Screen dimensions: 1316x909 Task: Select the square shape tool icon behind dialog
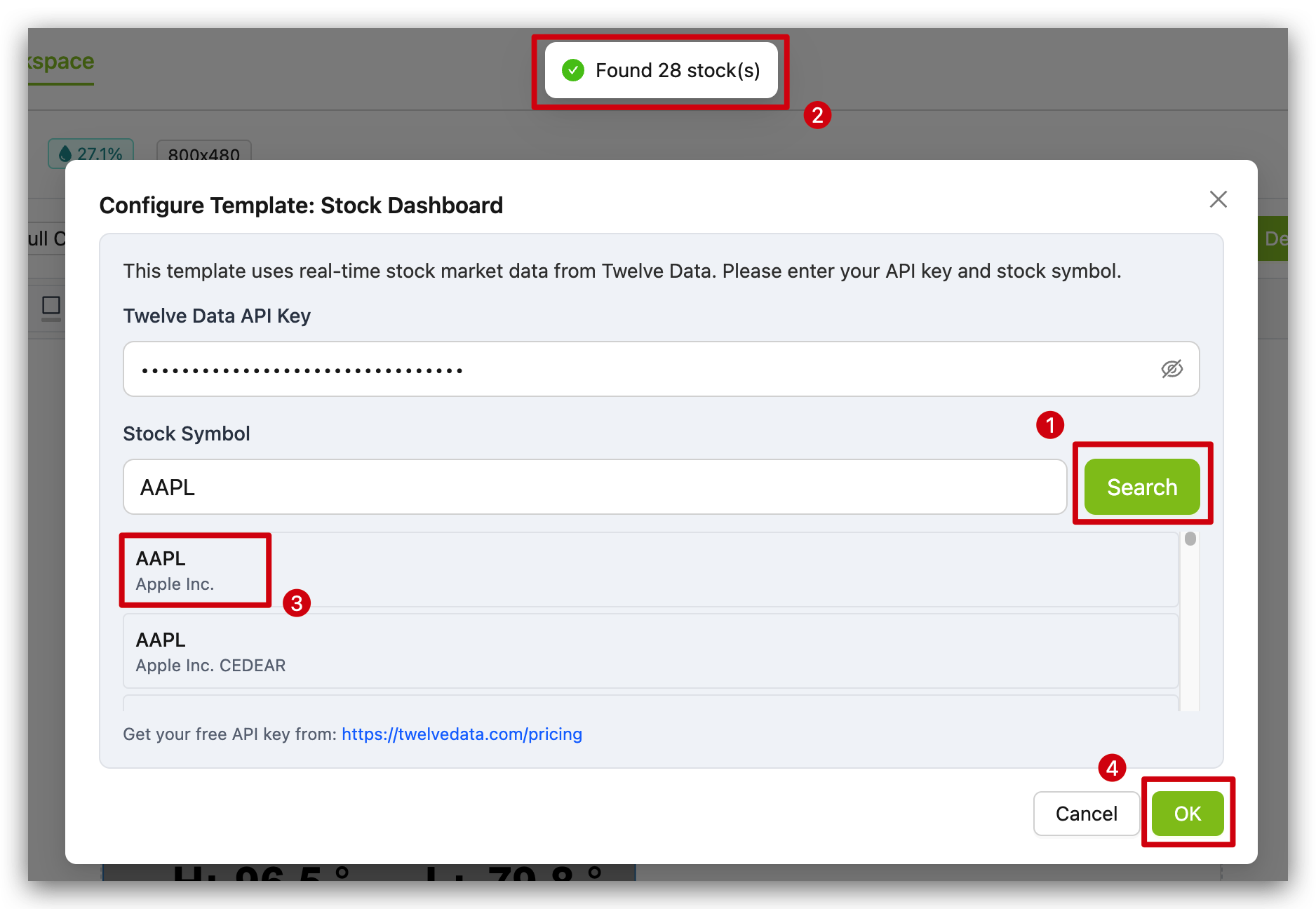tap(51, 306)
